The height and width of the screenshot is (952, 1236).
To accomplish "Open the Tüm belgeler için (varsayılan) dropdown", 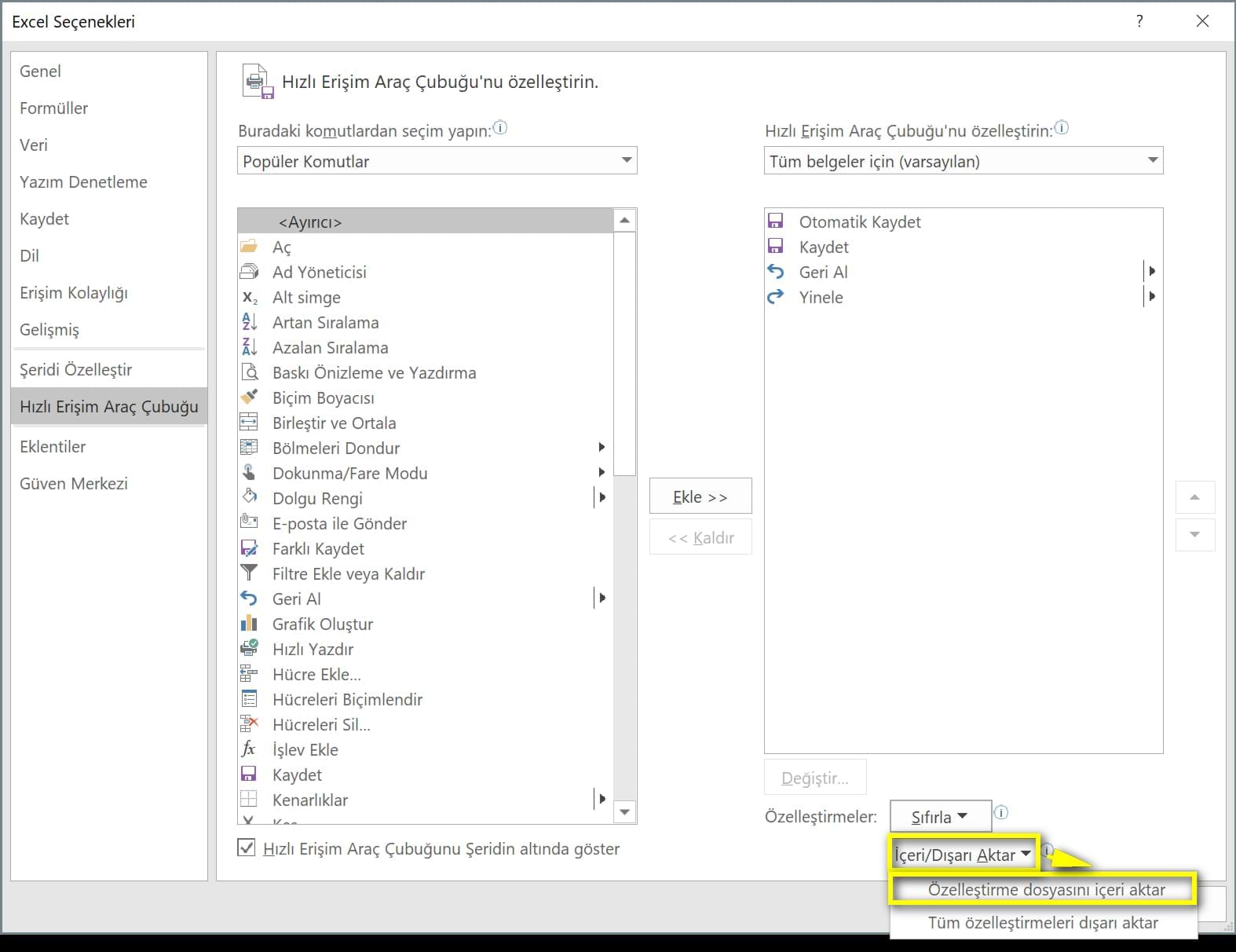I will [x=964, y=161].
